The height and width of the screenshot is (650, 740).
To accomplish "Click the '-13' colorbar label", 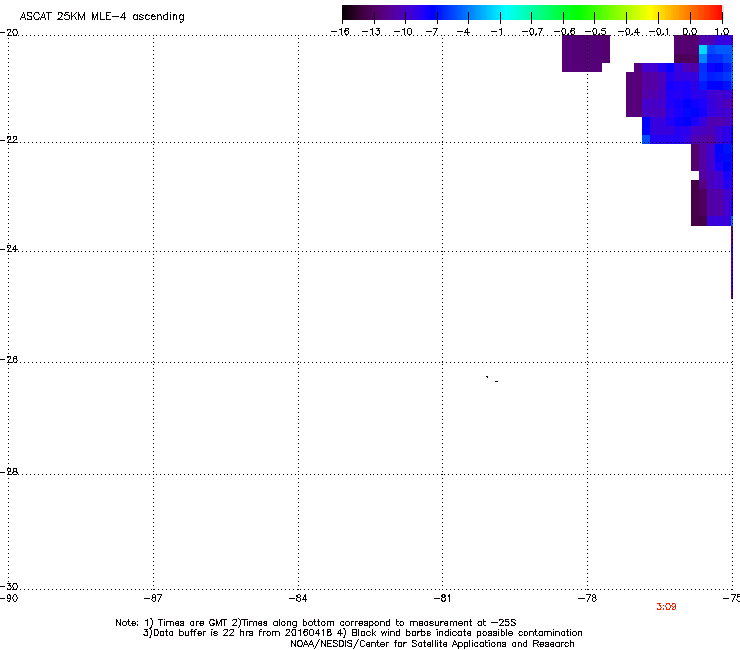I will coord(371,32).
